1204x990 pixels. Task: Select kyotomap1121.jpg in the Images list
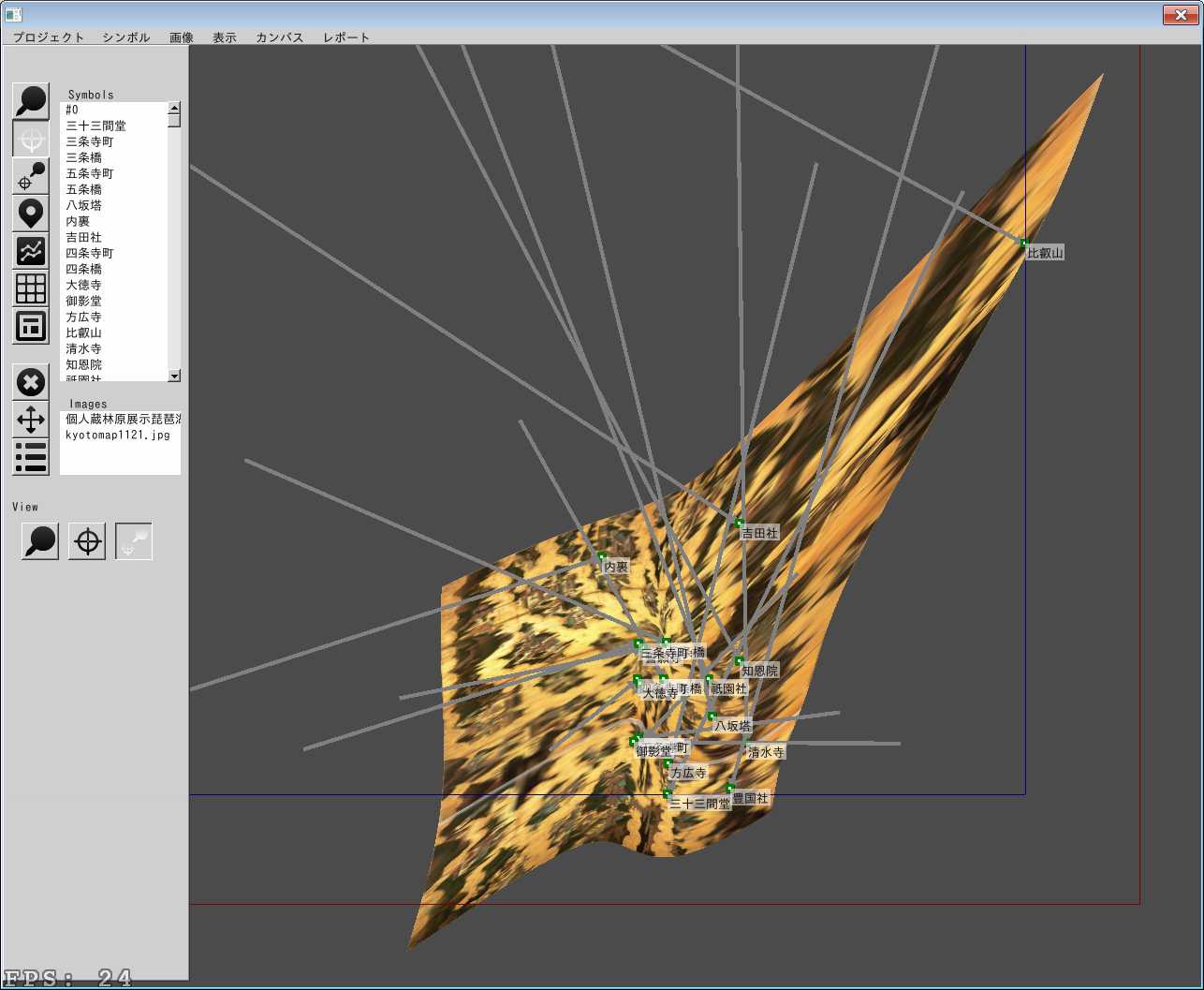pos(120,435)
